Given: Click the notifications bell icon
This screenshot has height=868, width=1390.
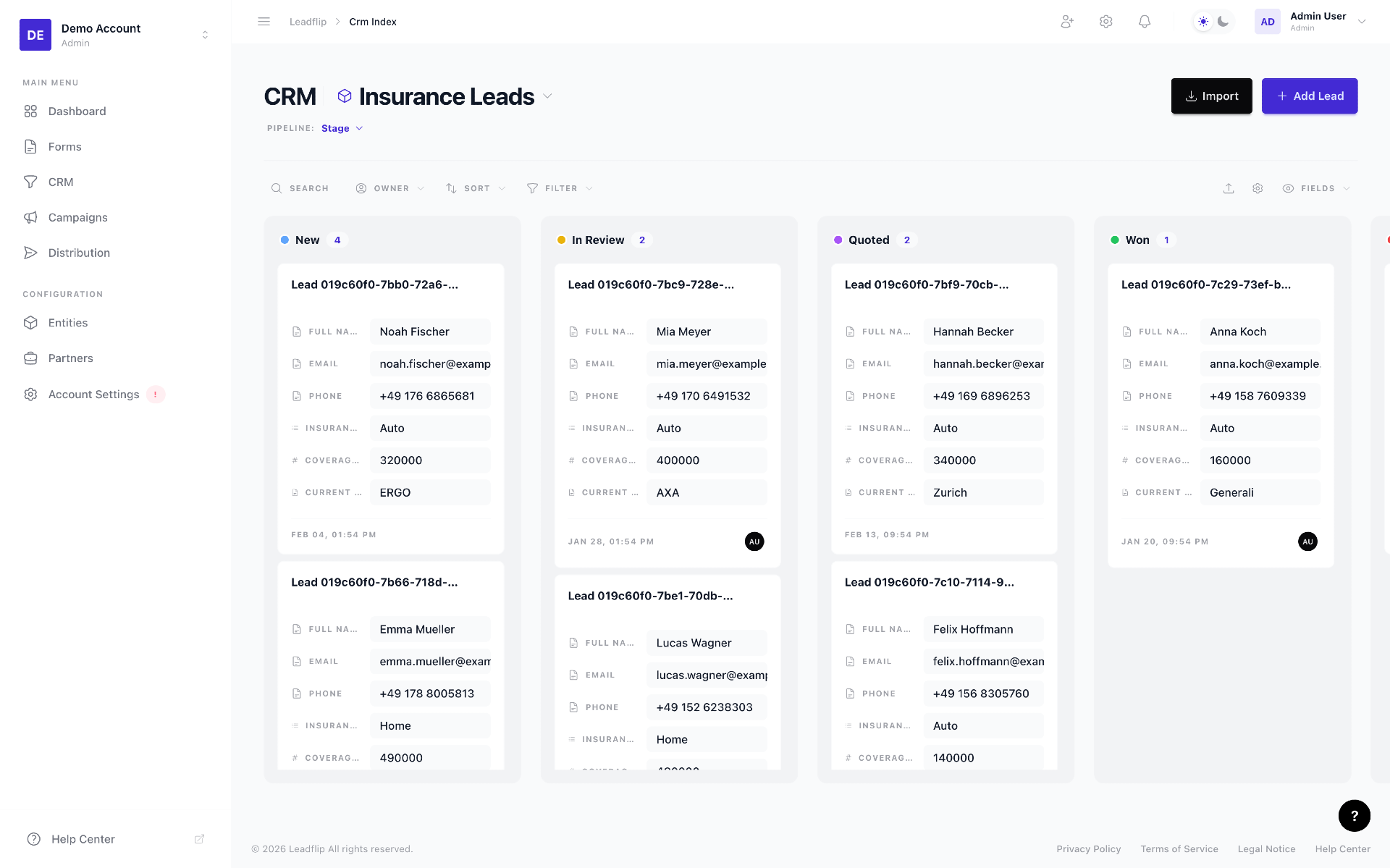Looking at the screenshot, I should point(1145,22).
